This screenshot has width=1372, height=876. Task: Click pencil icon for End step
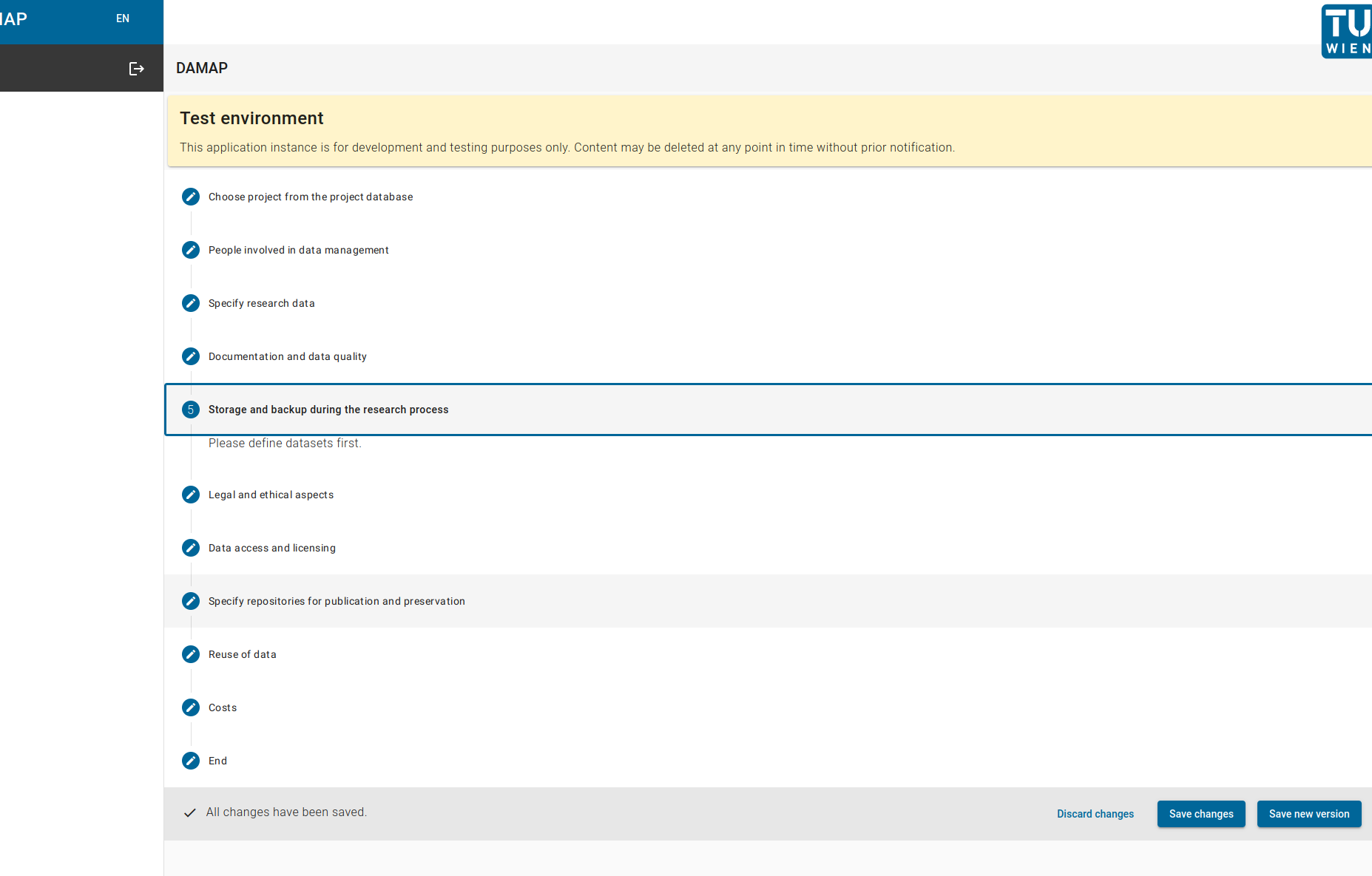191,761
